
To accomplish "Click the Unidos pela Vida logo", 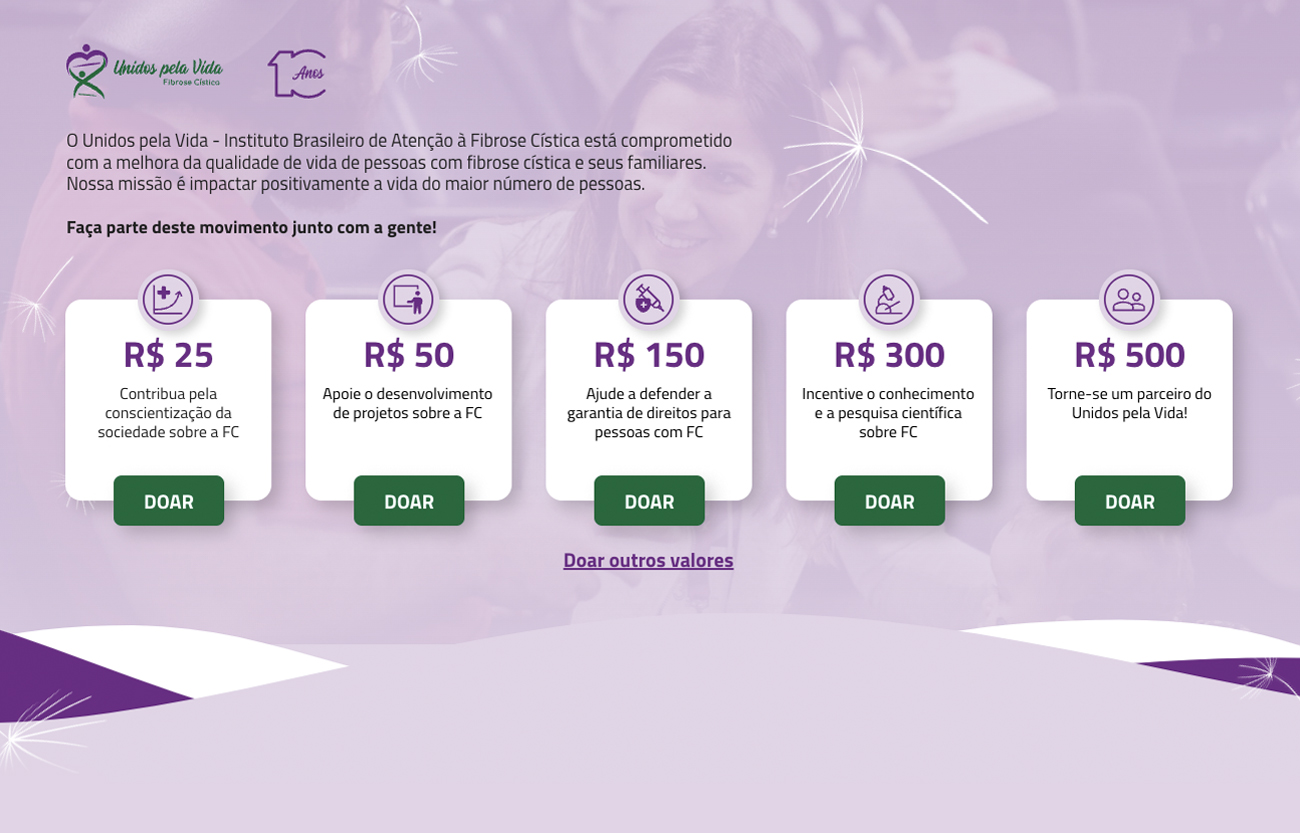I will coord(145,72).
